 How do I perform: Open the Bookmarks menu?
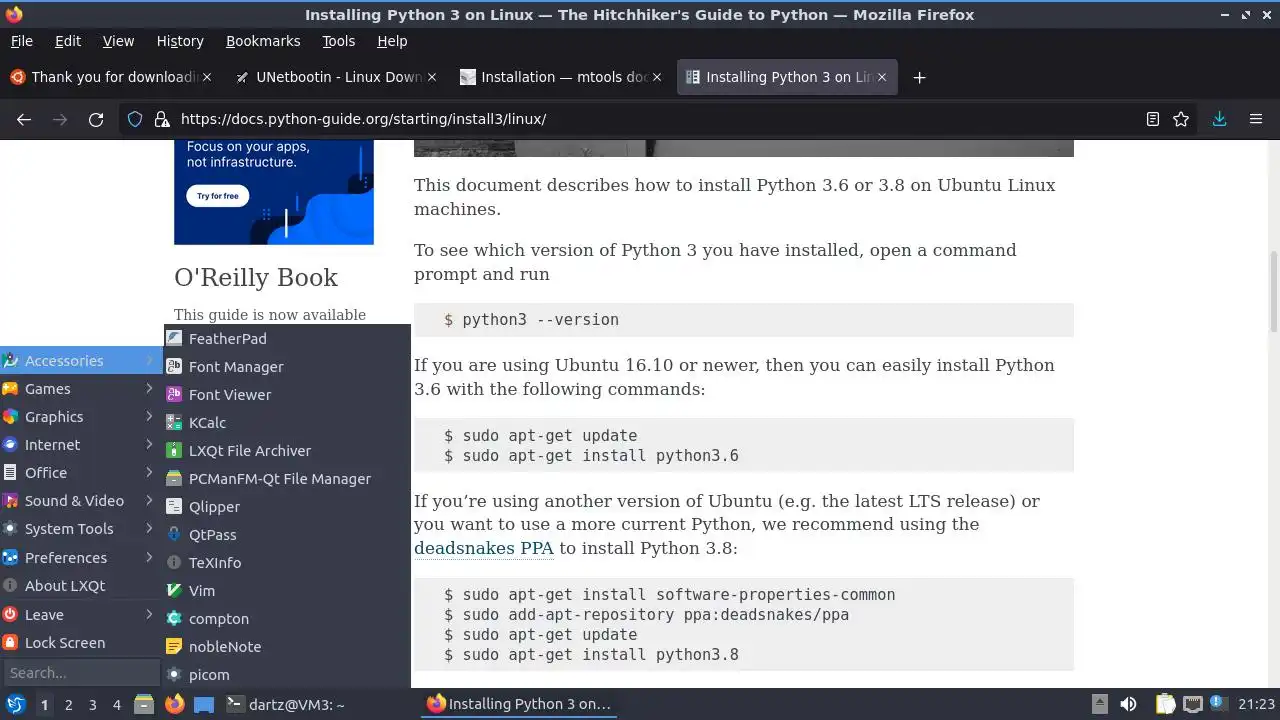(x=263, y=41)
